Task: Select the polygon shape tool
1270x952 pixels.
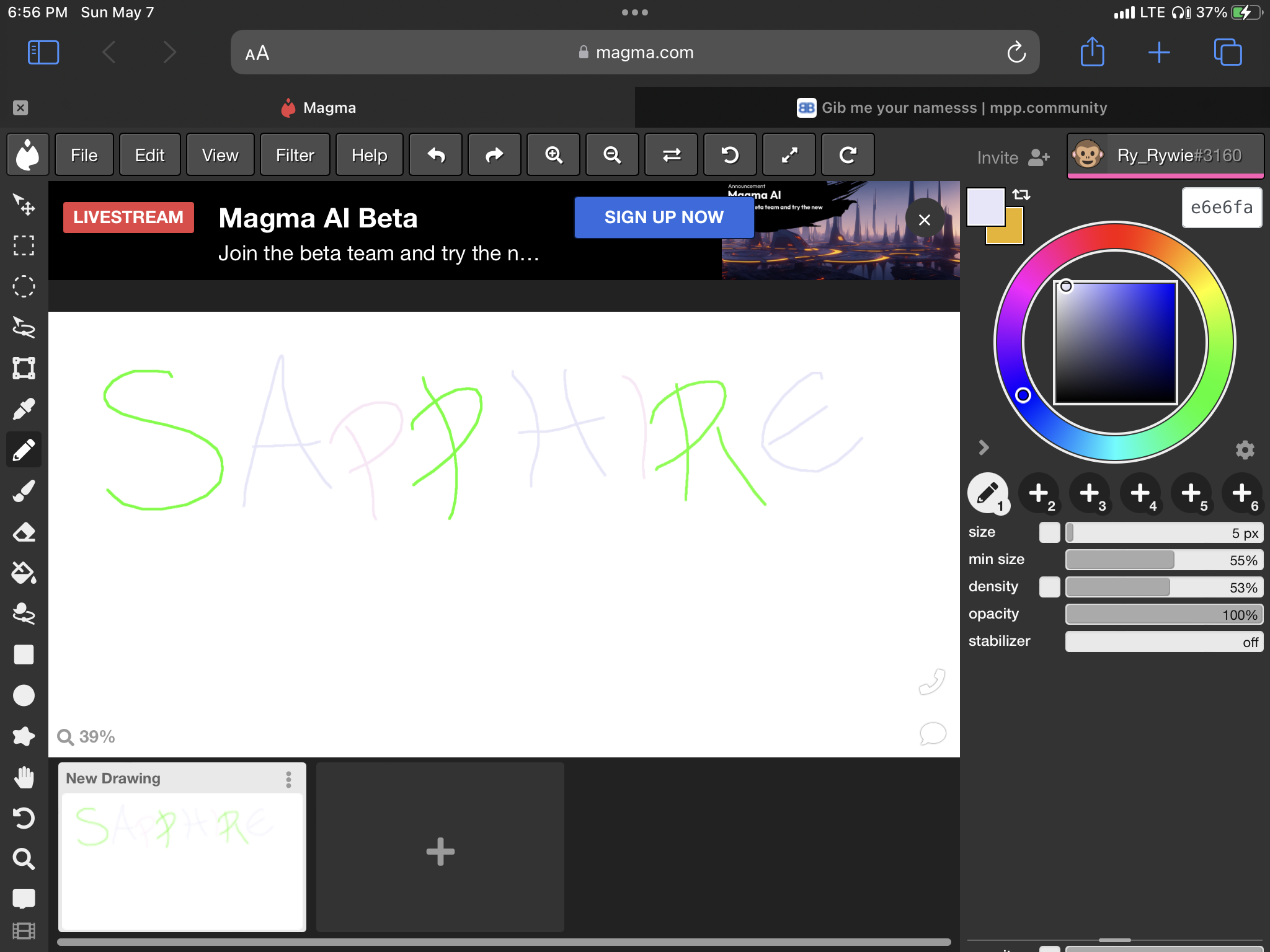Action: [x=24, y=736]
